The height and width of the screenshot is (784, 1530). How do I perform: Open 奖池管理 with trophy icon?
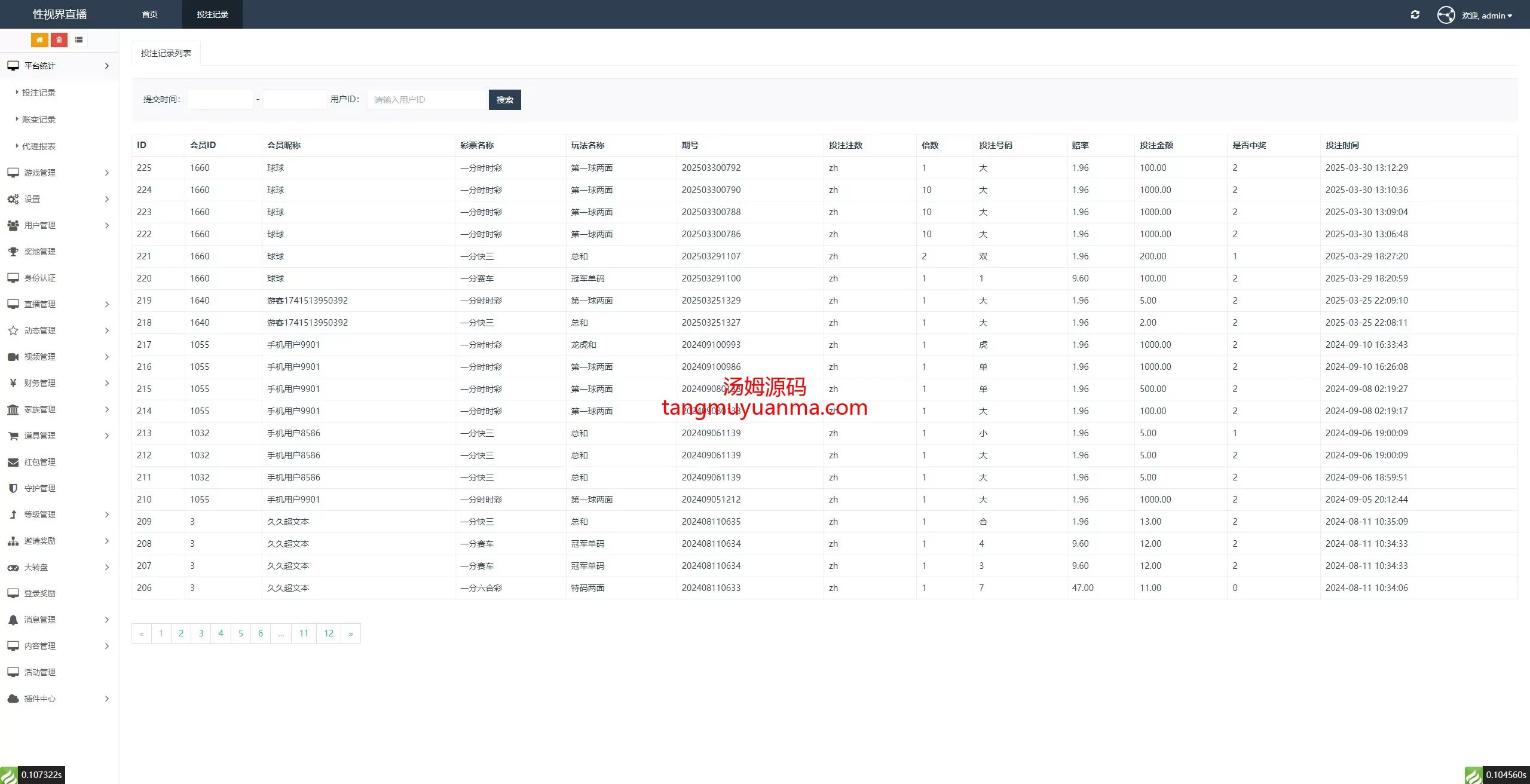click(39, 252)
